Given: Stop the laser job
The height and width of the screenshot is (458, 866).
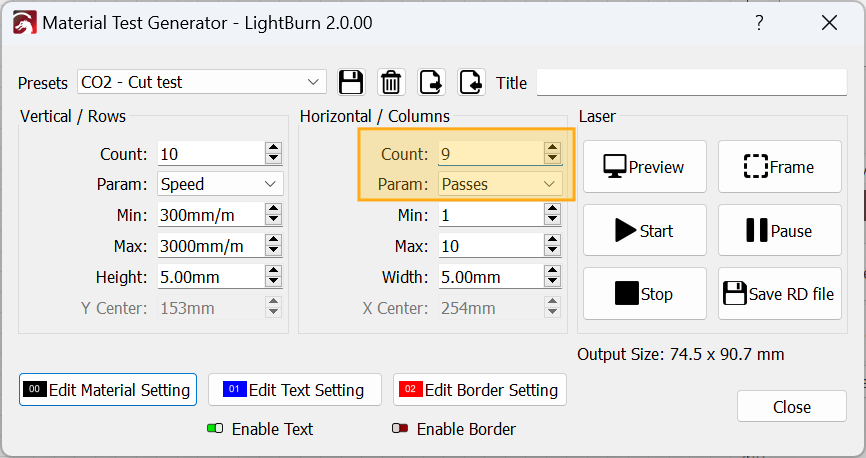Looking at the screenshot, I should (644, 294).
